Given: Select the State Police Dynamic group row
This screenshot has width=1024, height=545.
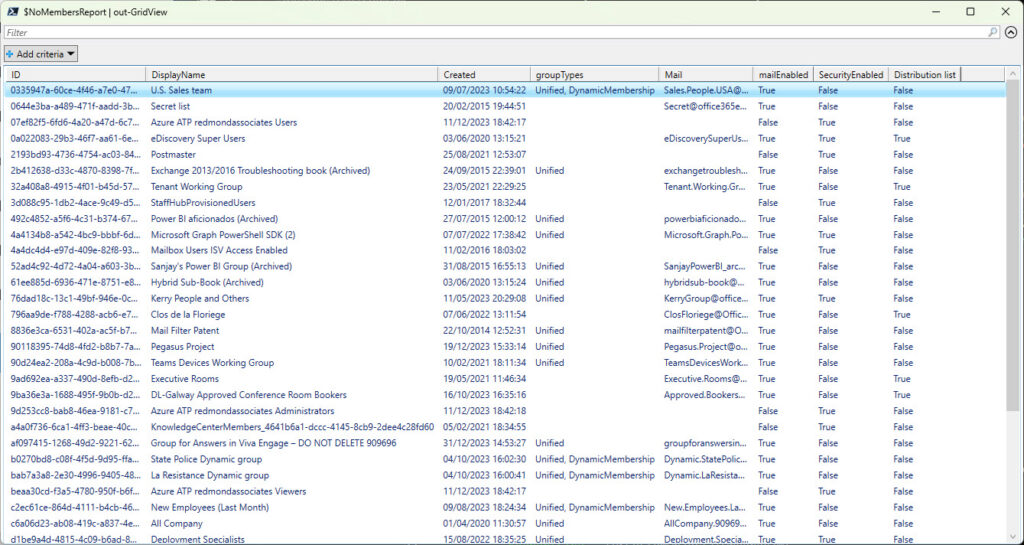Looking at the screenshot, I should coord(505,459).
